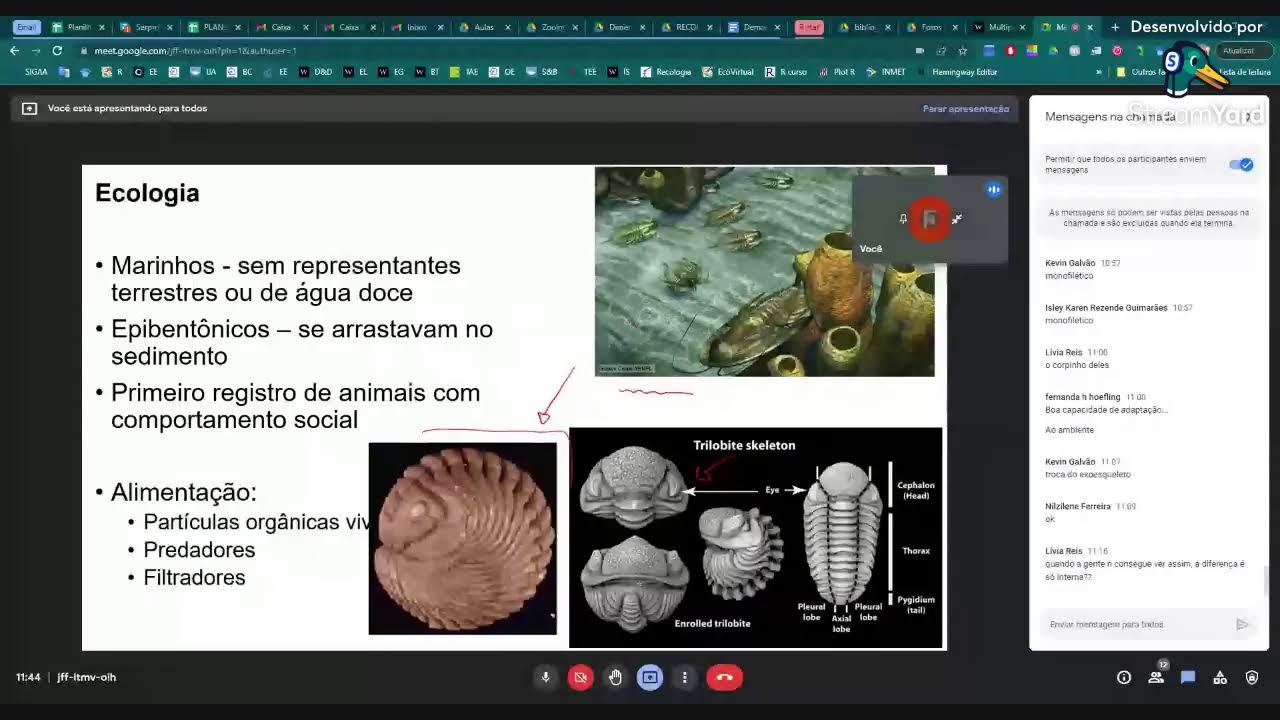Click Lívia Reis message o corpinho deles
Image resolution: width=1280 pixels, height=720 pixels.
[1076, 365]
